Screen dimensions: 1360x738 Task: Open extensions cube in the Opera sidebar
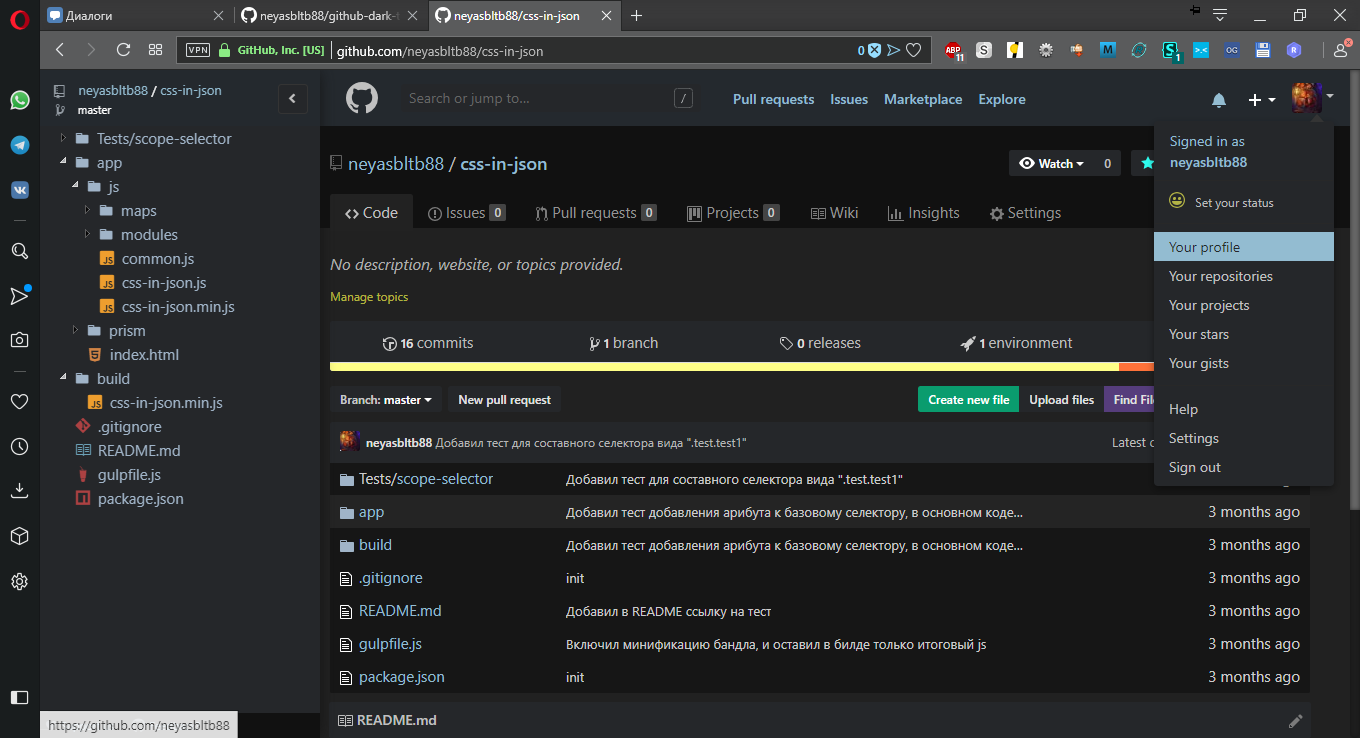(19, 536)
